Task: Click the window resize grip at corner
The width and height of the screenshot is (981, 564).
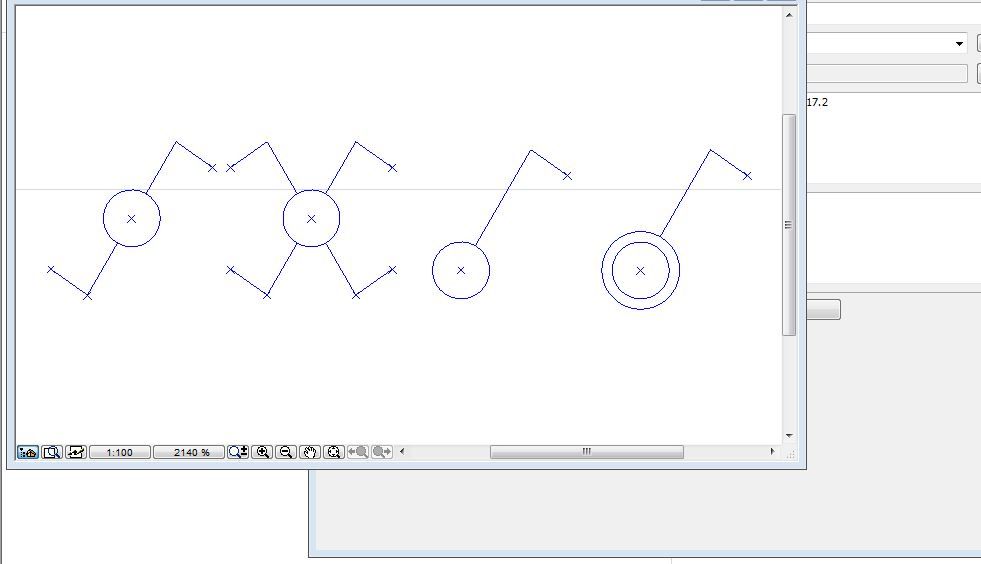Action: pos(790,455)
